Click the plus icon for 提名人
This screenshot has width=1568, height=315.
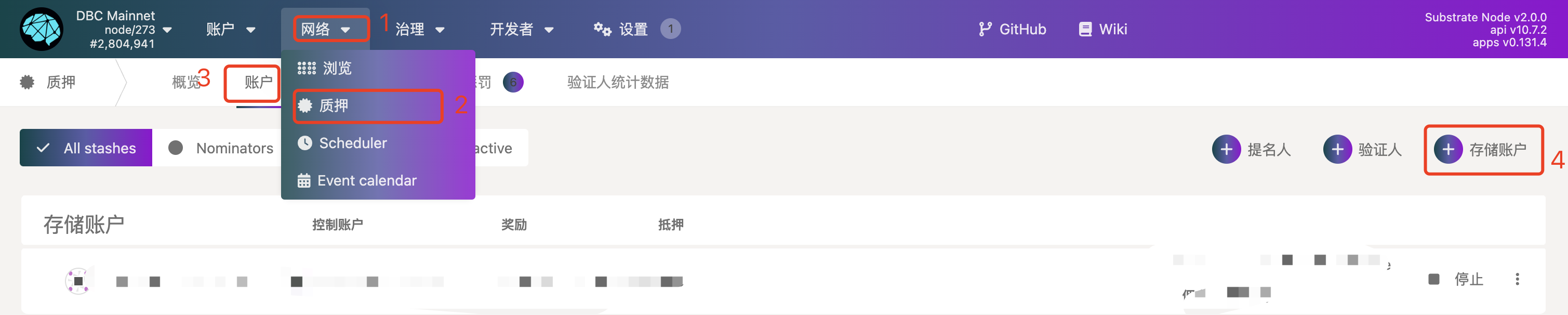tap(1226, 149)
